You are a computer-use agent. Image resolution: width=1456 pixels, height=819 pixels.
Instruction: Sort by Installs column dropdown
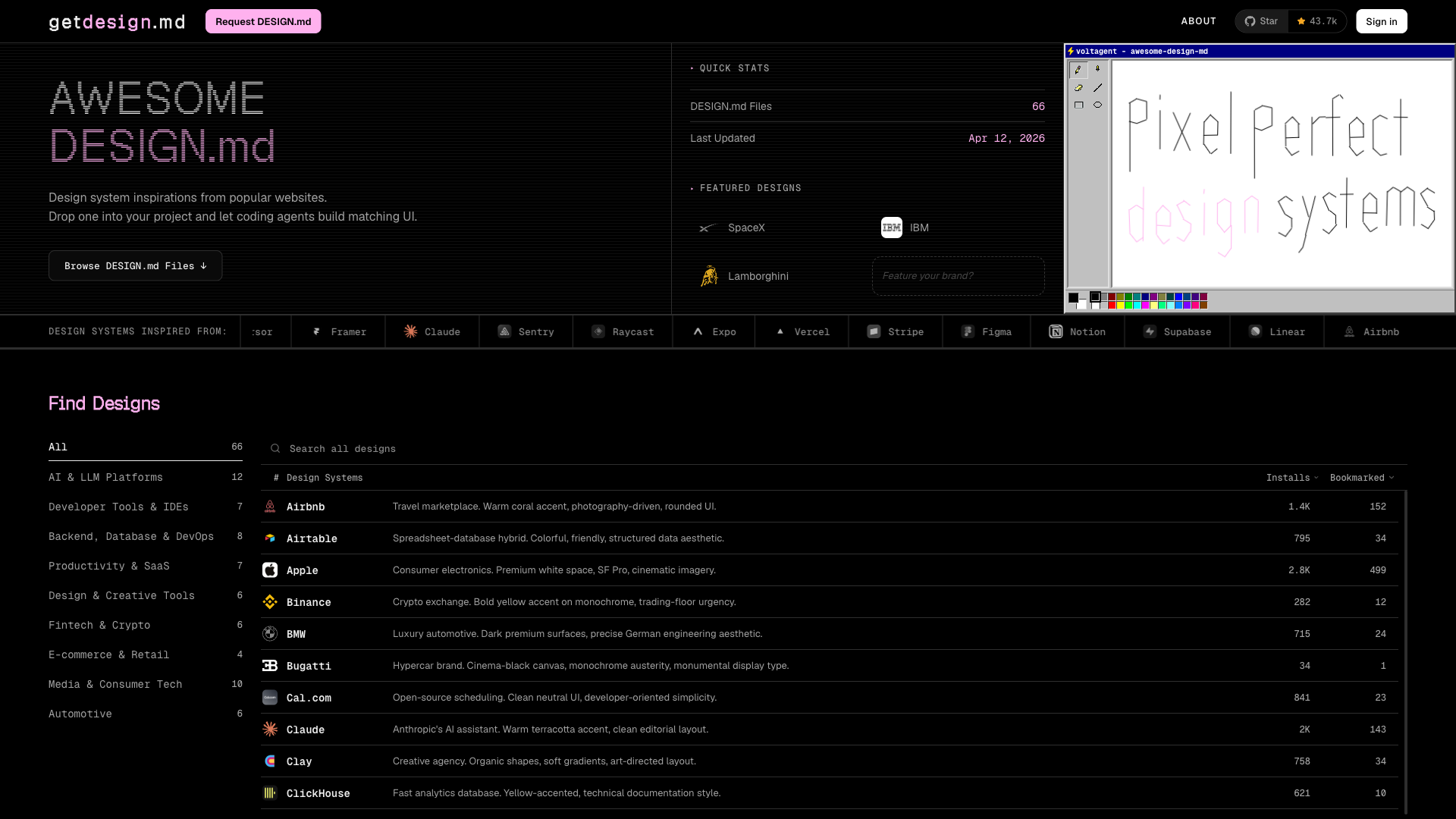tap(1291, 478)
